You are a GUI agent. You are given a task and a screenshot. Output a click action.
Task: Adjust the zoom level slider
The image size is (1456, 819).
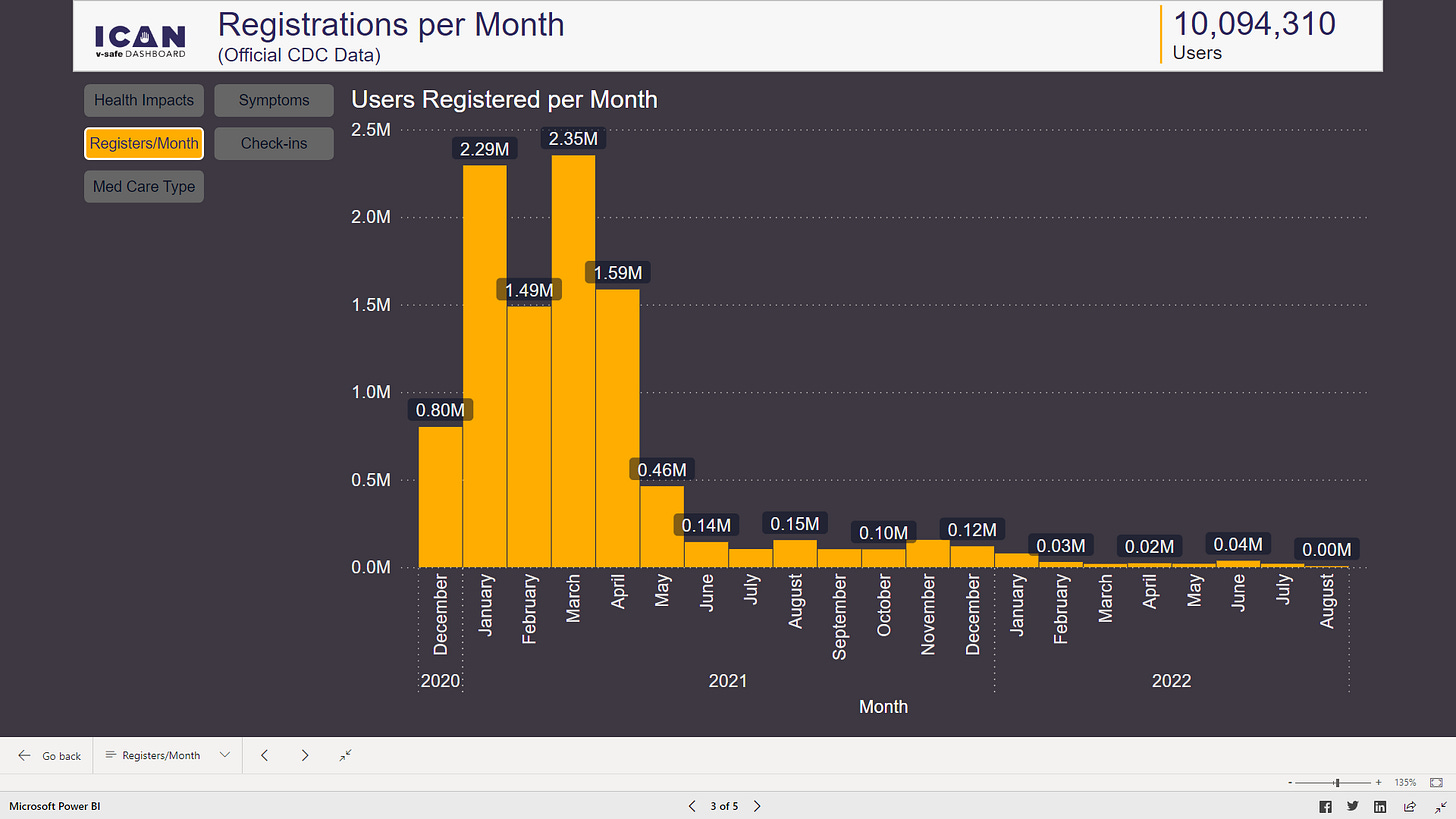(1338, 782)
